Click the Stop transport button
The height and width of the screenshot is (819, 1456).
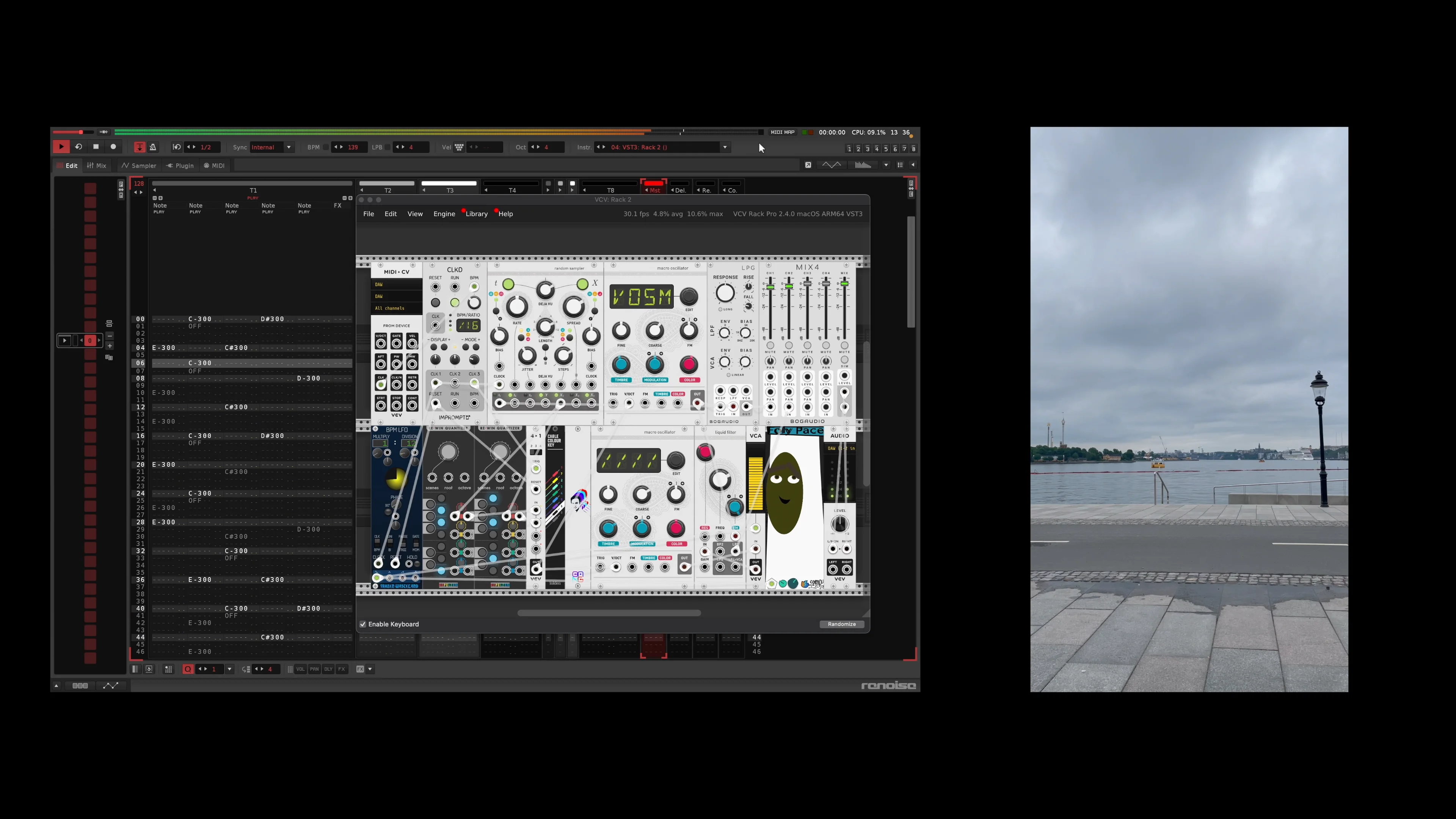pyautogui.click(x=96, y=147)
